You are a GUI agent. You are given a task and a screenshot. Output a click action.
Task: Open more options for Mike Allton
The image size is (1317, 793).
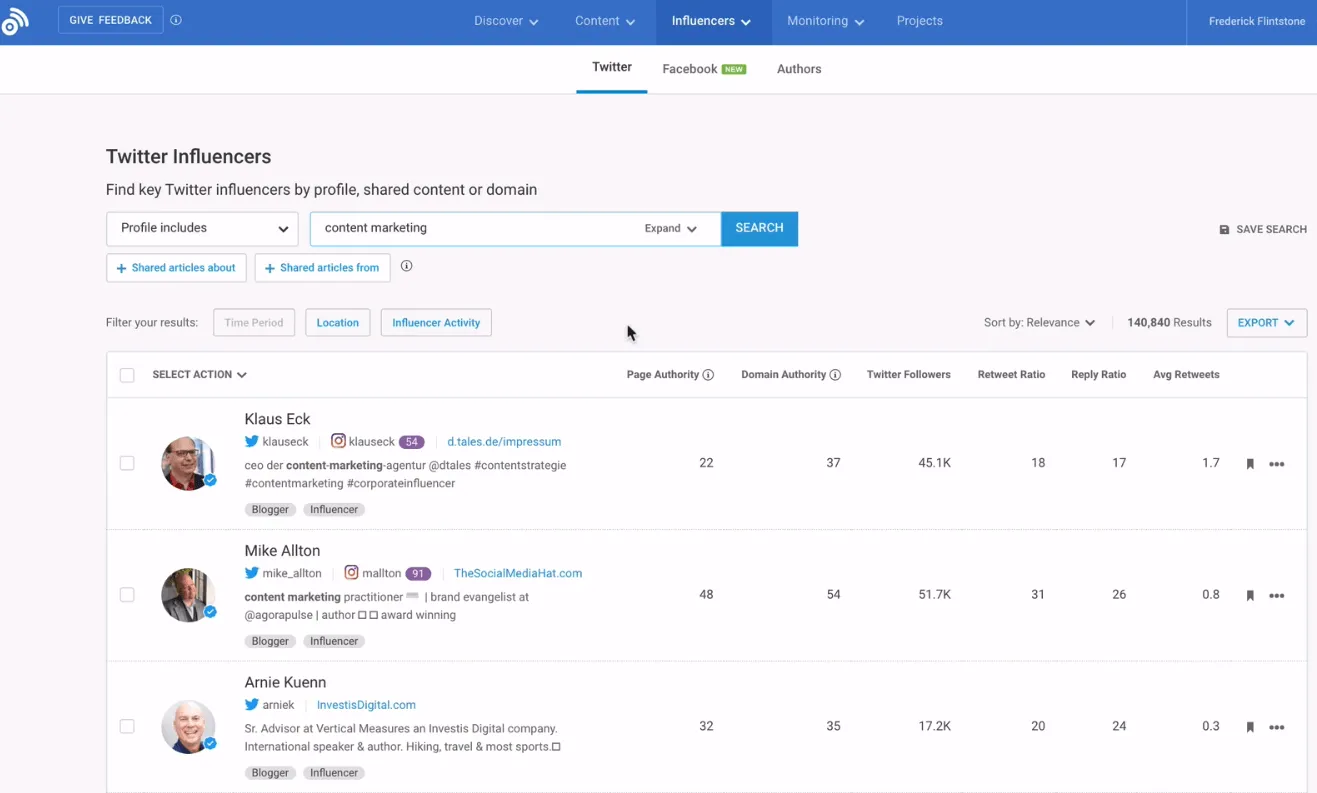(x=1277, y=596)
